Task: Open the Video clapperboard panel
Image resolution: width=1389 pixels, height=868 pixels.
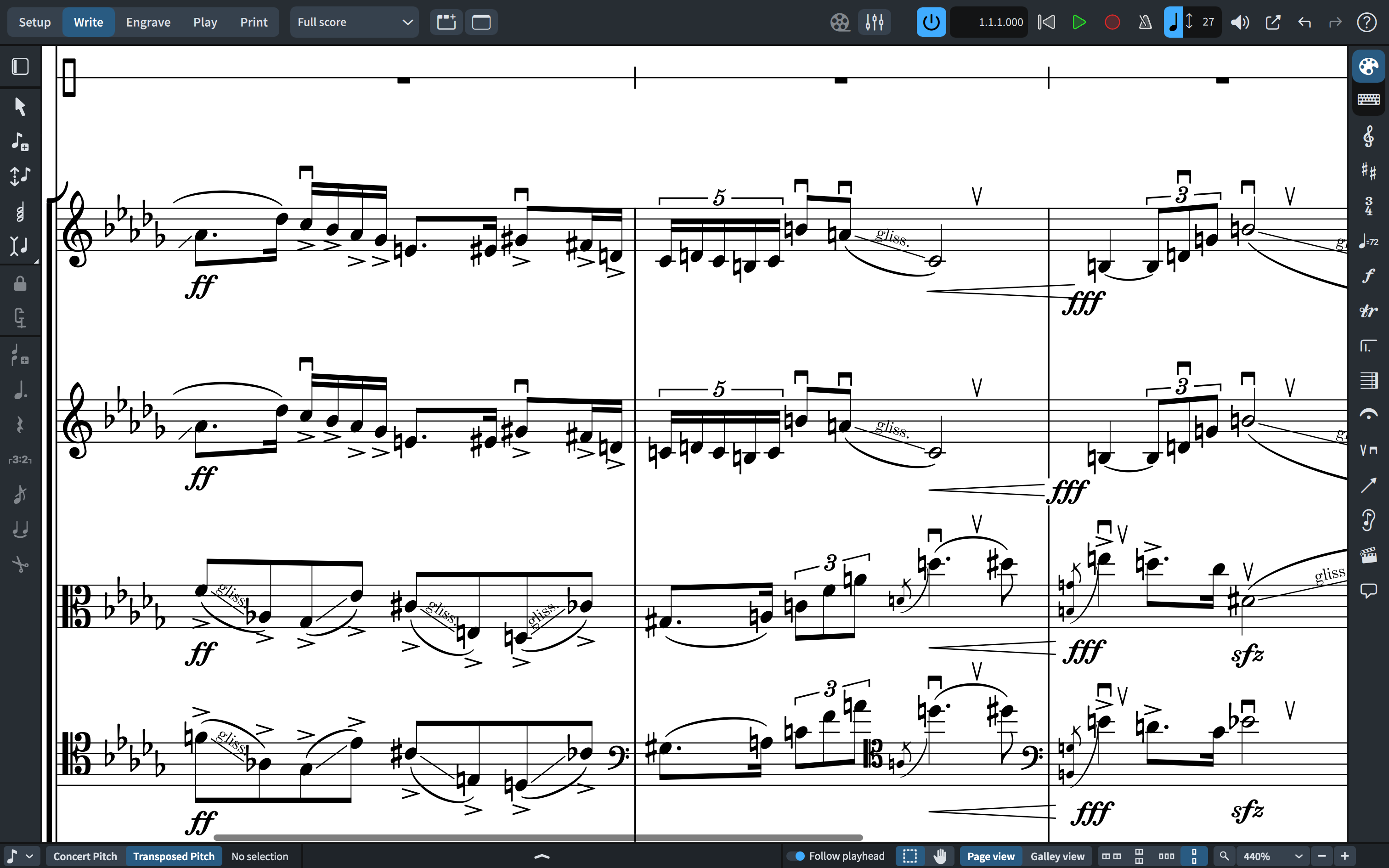Action: pos(1368,555)
